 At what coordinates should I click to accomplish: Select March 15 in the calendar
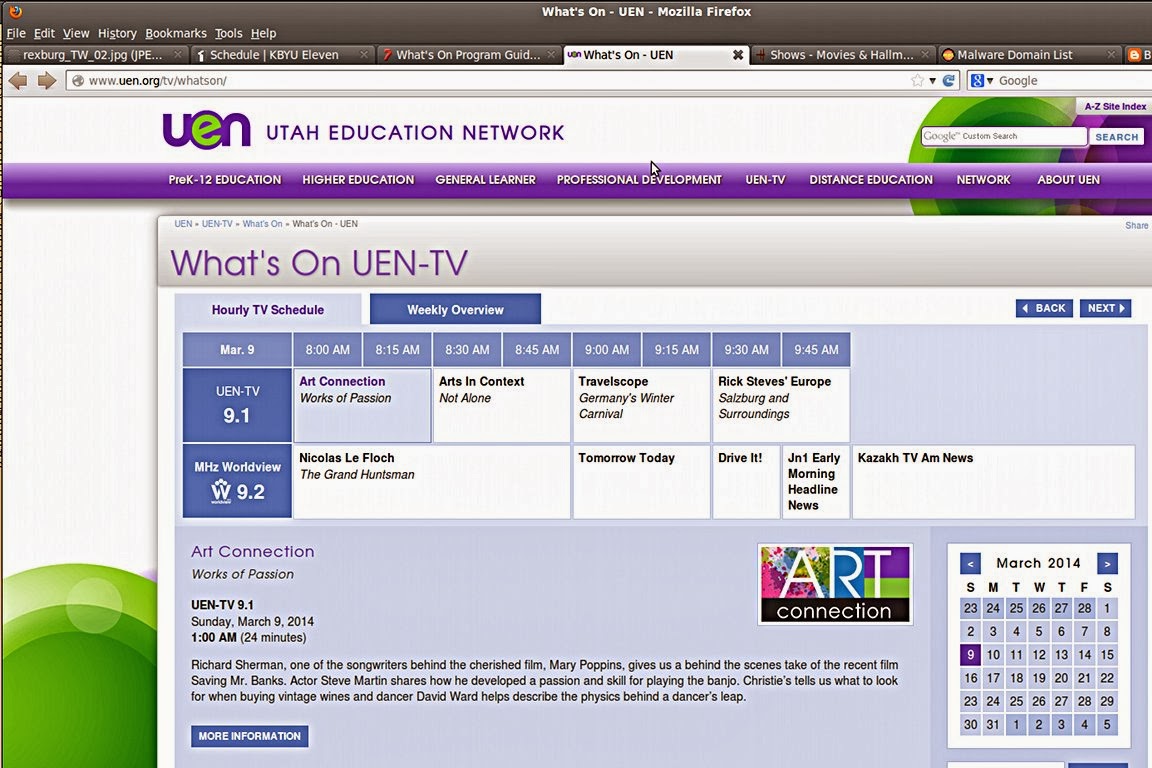pos(1107,655)
